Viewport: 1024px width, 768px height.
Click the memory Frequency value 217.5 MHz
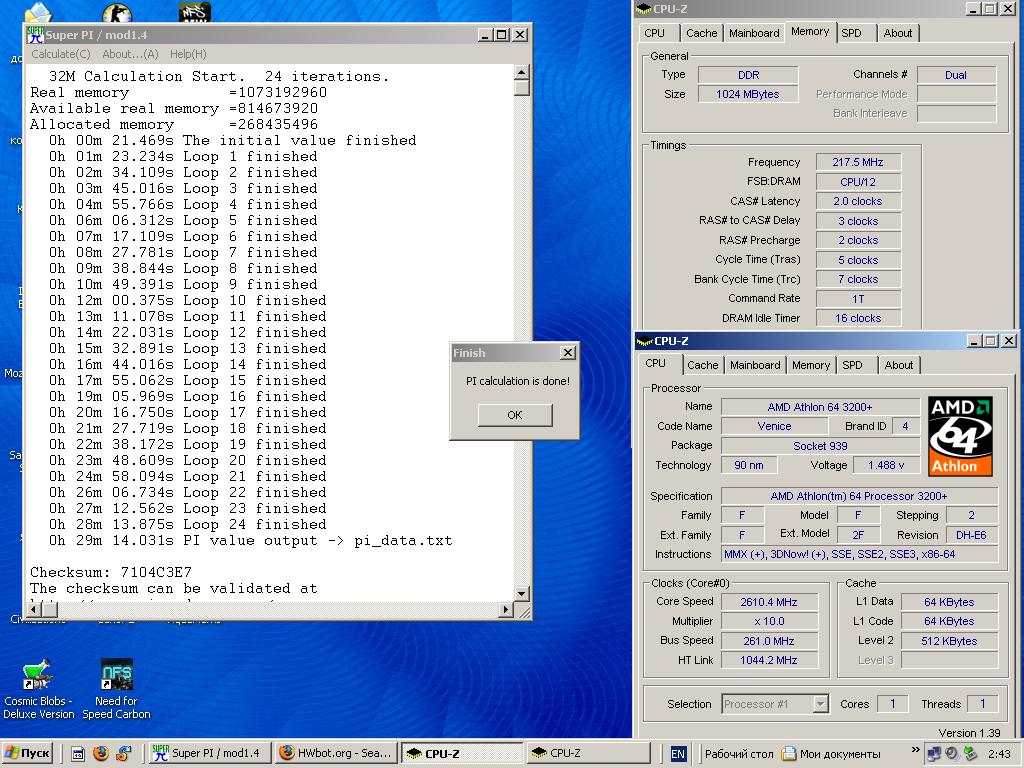(x=857, y=162)
